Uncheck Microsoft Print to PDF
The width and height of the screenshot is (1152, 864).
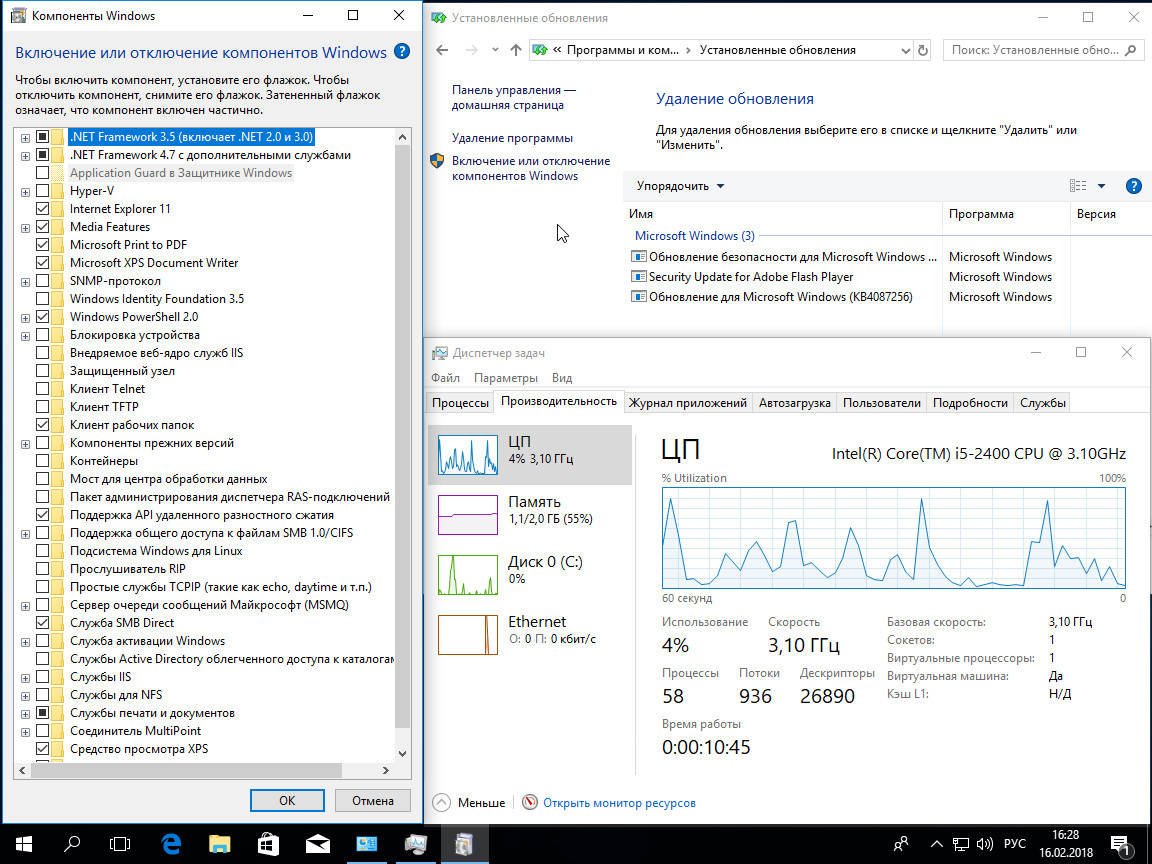[43, 245]
